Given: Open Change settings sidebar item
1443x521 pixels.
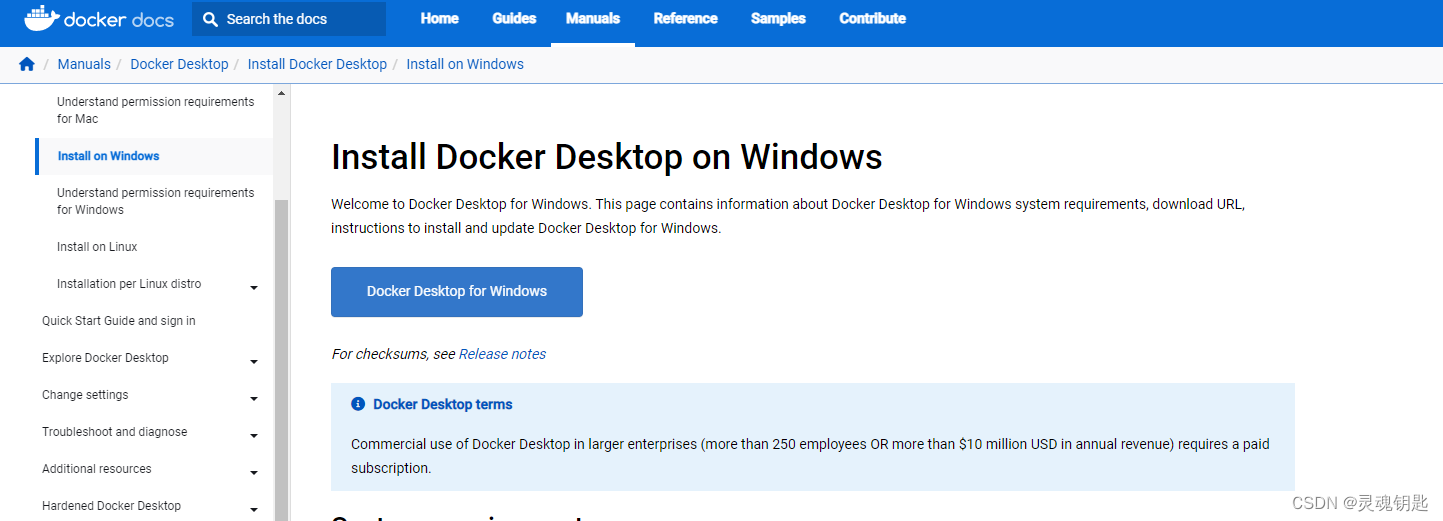Looking at the screenshot, I should 85,395.
